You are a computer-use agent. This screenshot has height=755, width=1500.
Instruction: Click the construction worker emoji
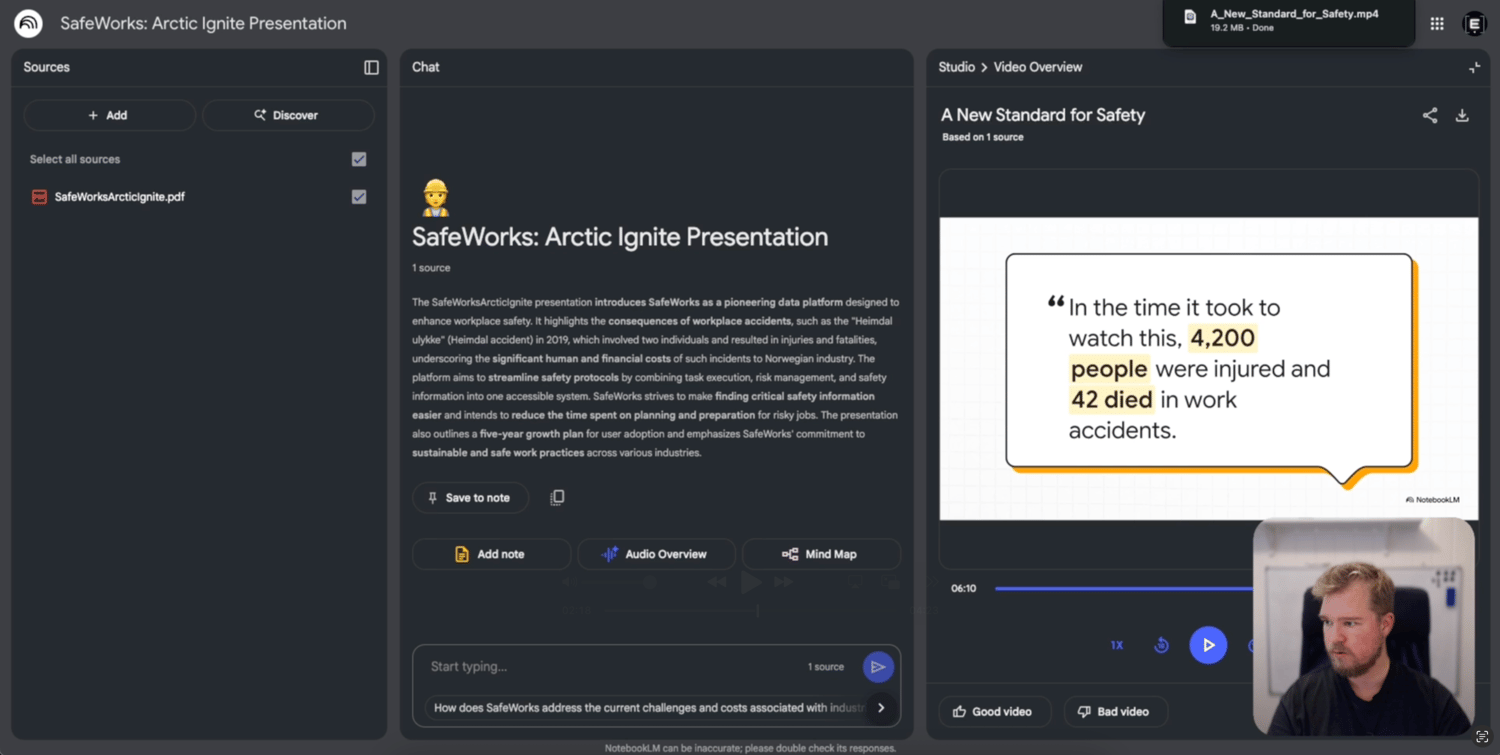pos(435,198)
